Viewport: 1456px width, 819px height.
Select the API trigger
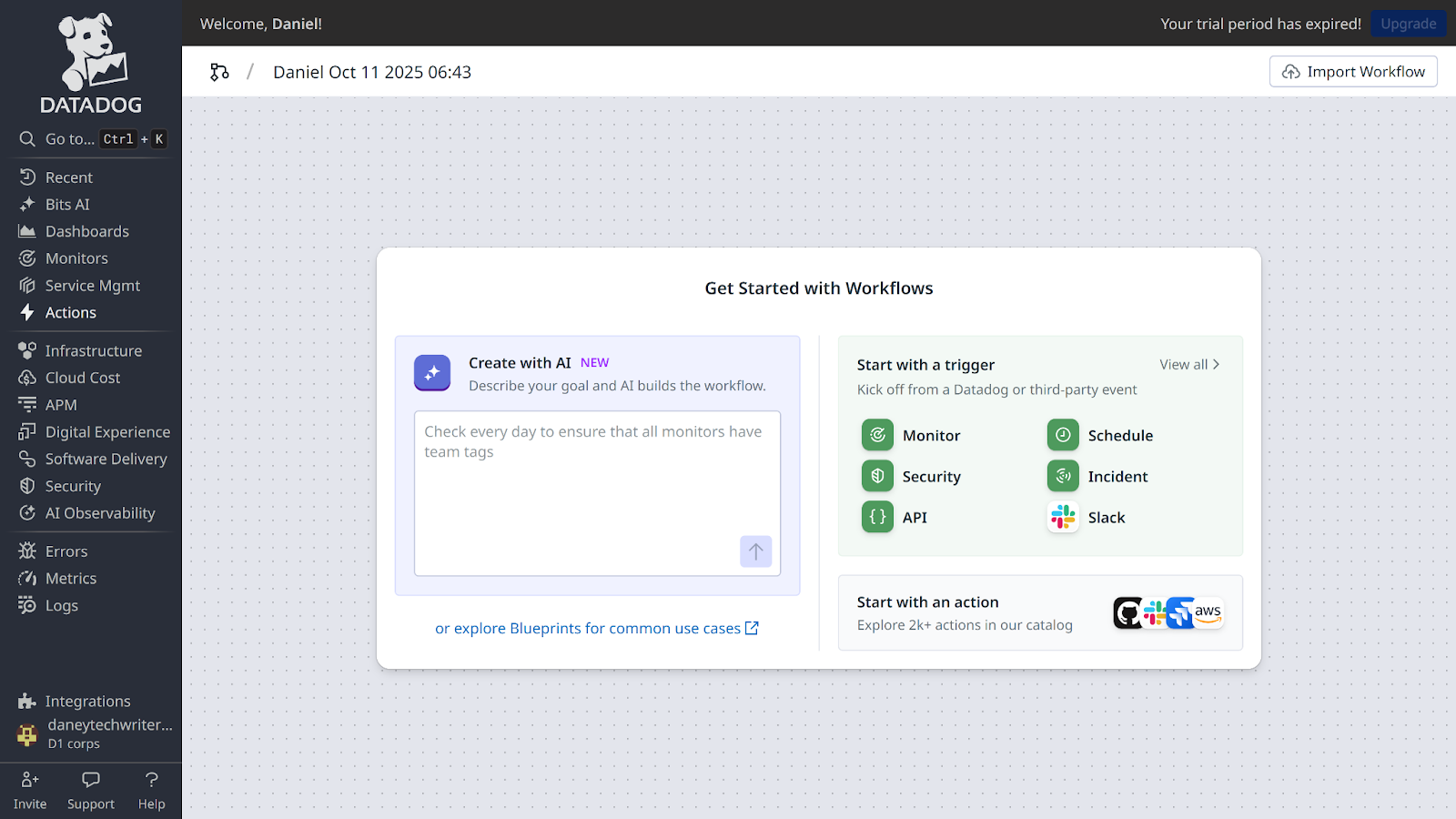895,518
